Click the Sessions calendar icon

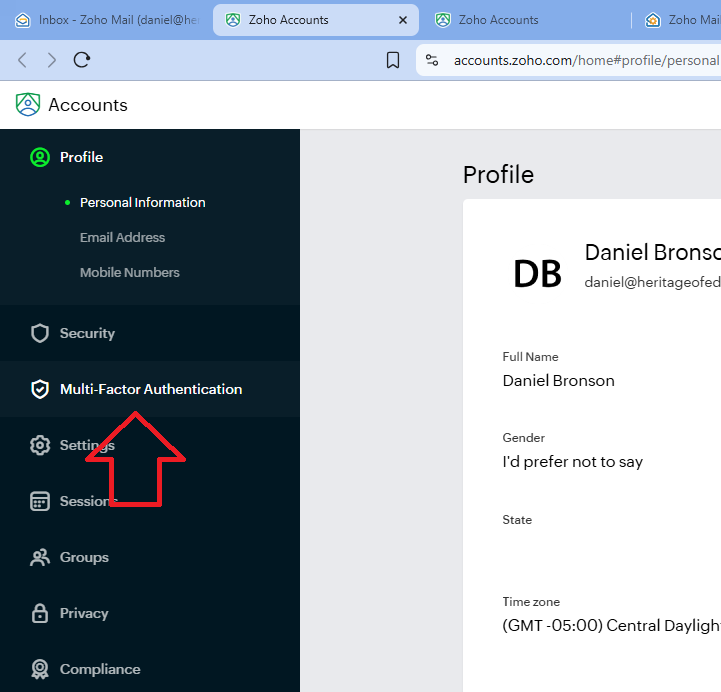[x=40, y=501]
